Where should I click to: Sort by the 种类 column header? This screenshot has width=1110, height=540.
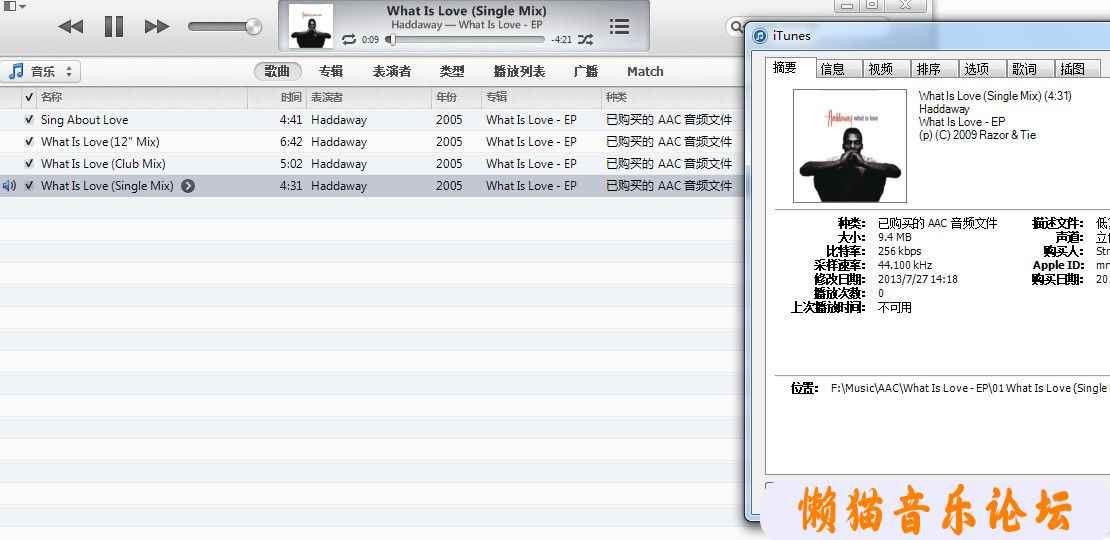[671, 97]
